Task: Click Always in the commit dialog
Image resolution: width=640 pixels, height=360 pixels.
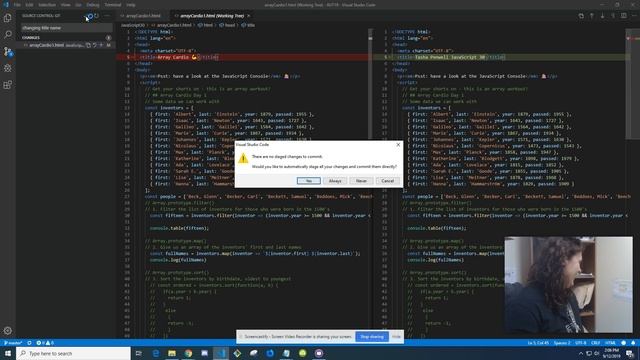Action: point(335,181)
